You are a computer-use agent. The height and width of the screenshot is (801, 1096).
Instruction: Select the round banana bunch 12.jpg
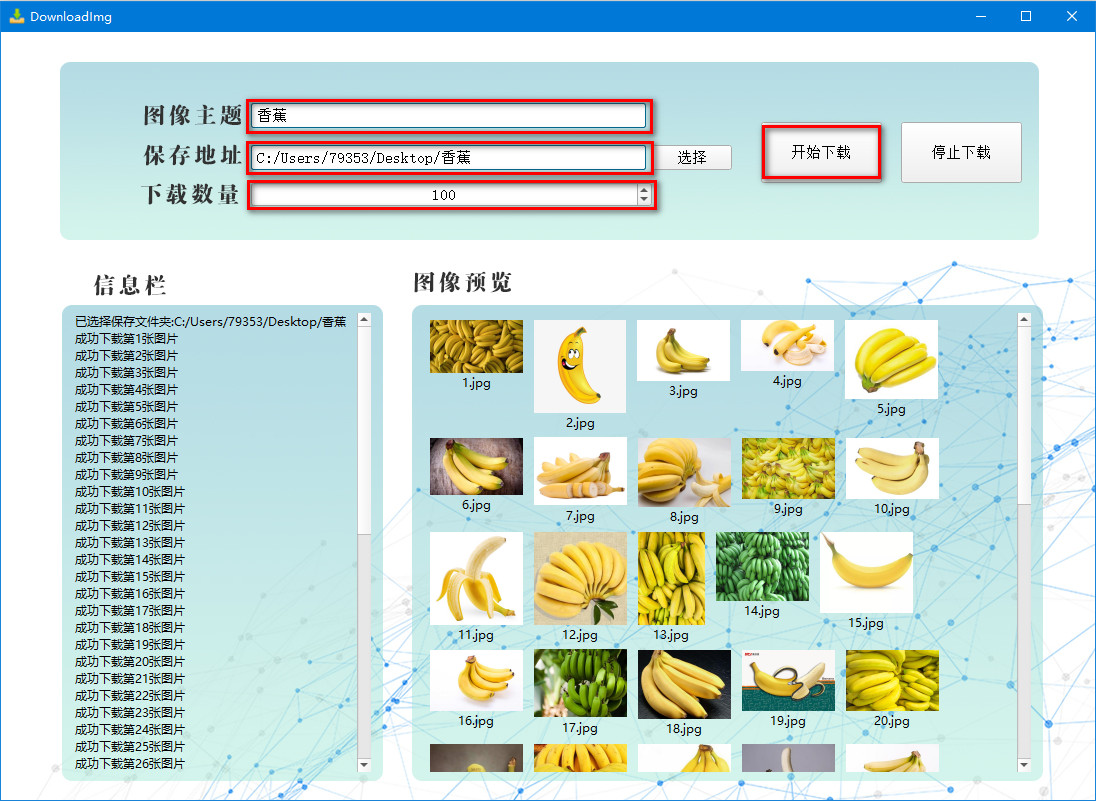pos(580,578)
